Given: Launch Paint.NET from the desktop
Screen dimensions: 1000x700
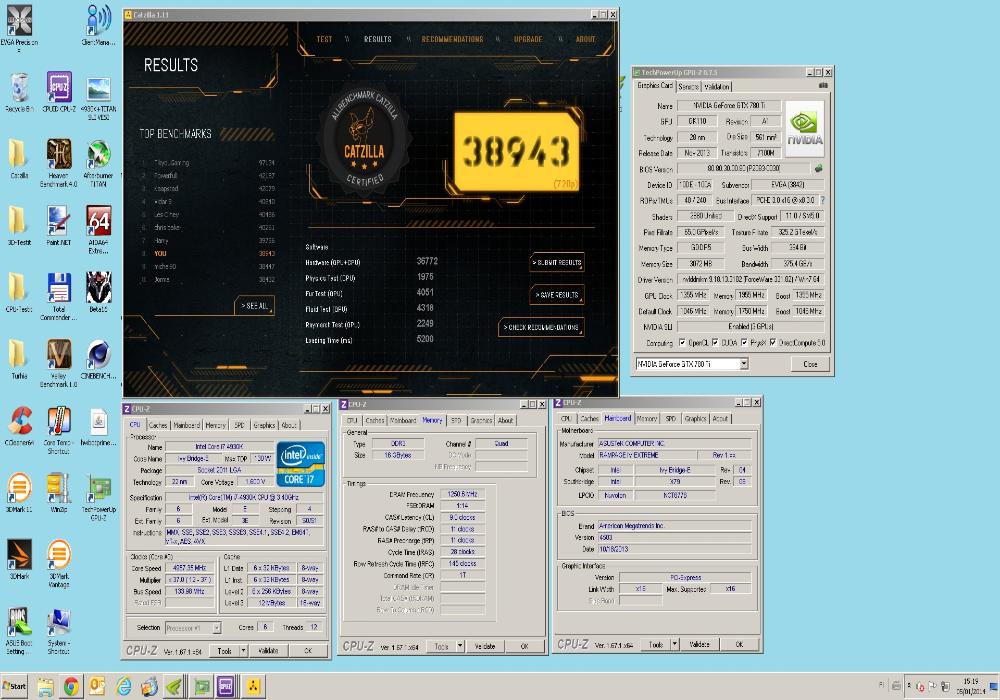Looking at the screenshot, I should [59, 226].
